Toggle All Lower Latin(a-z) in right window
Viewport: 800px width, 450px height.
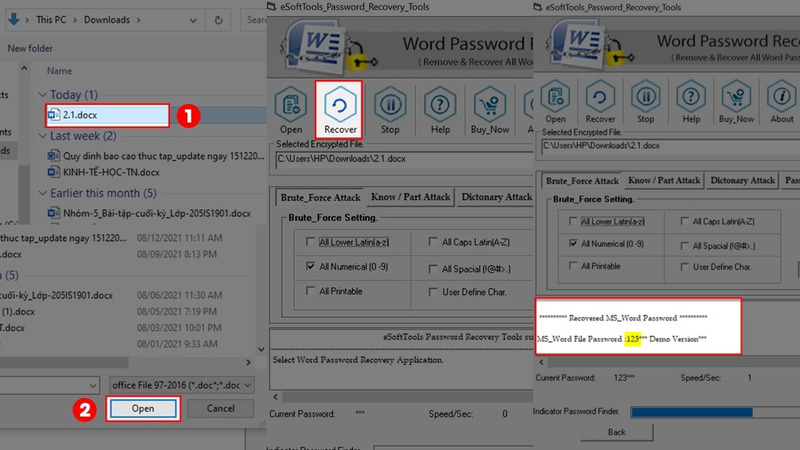click(573, 221)
